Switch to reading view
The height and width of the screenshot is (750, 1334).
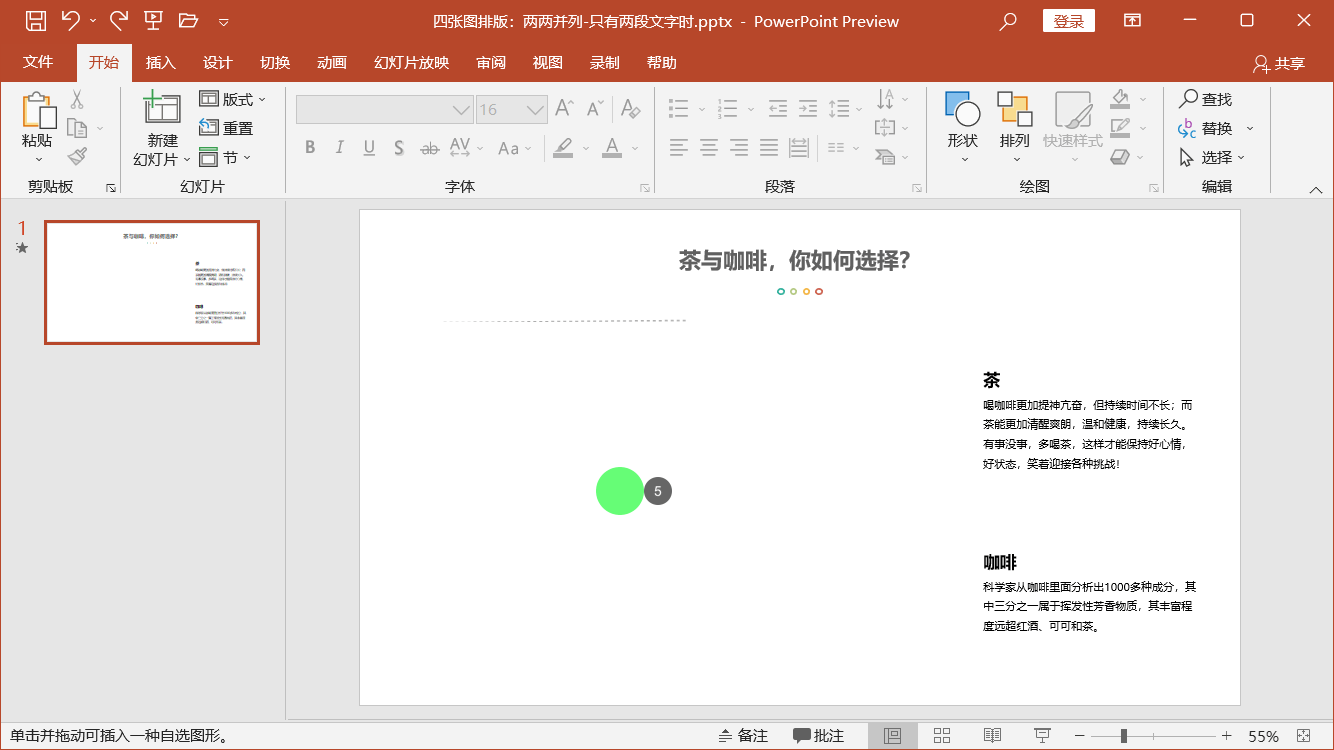click(x=992, y=736)
